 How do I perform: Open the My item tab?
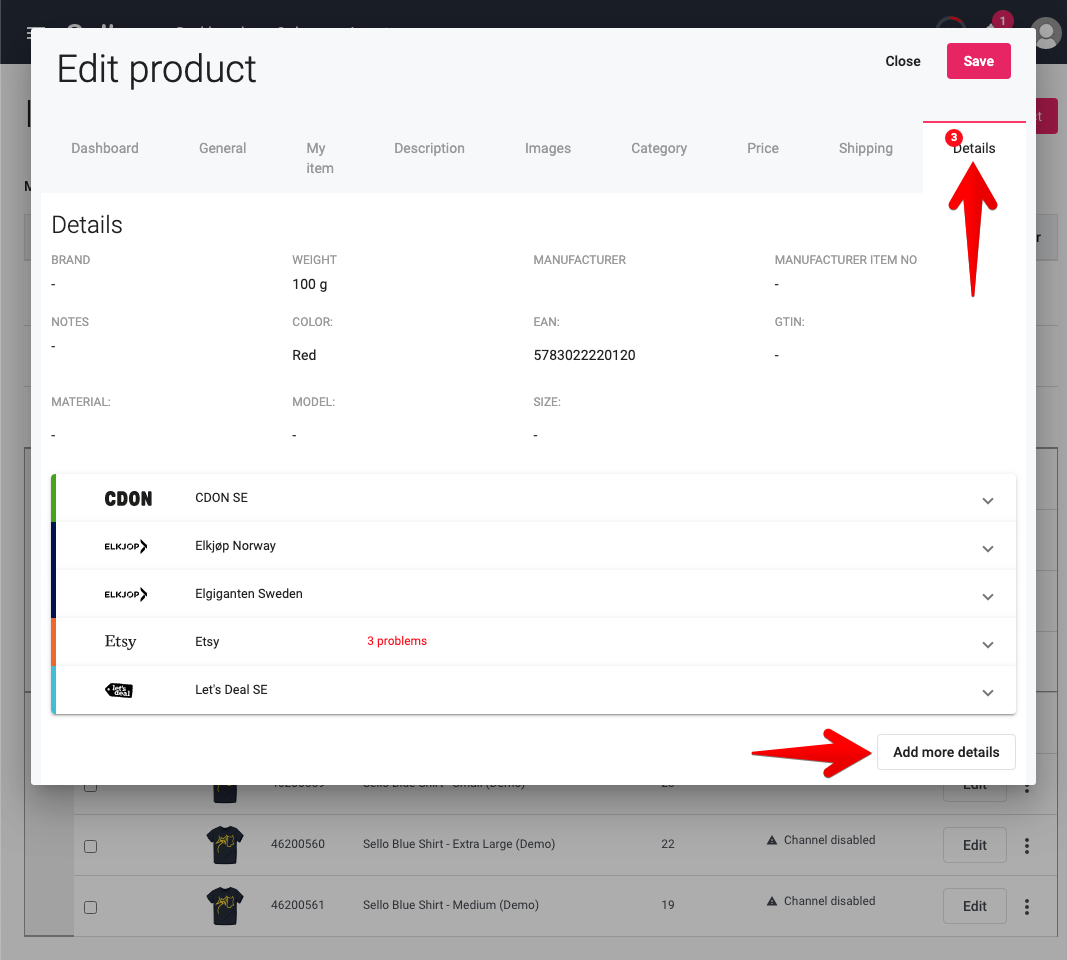[320, 158]
